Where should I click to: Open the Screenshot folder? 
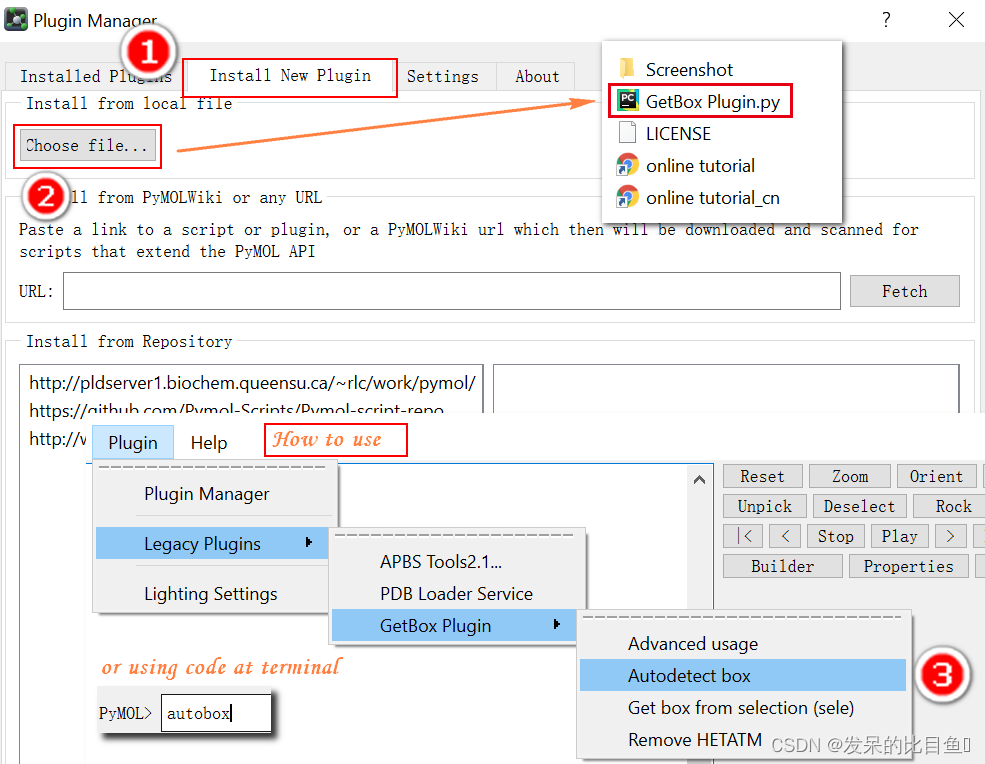pyautogui.click(x=690, y=68)
